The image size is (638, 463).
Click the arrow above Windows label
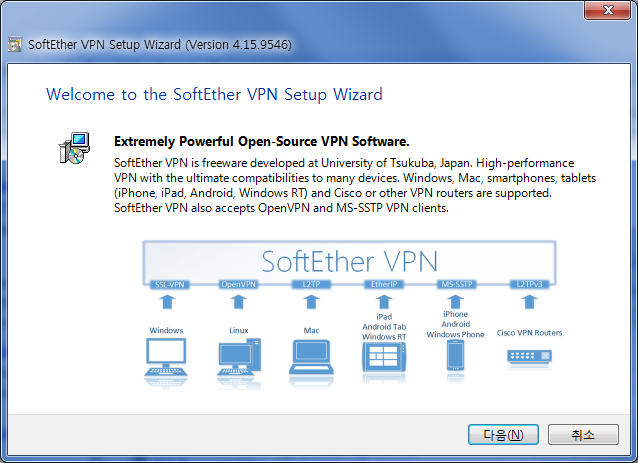point(167,302)
